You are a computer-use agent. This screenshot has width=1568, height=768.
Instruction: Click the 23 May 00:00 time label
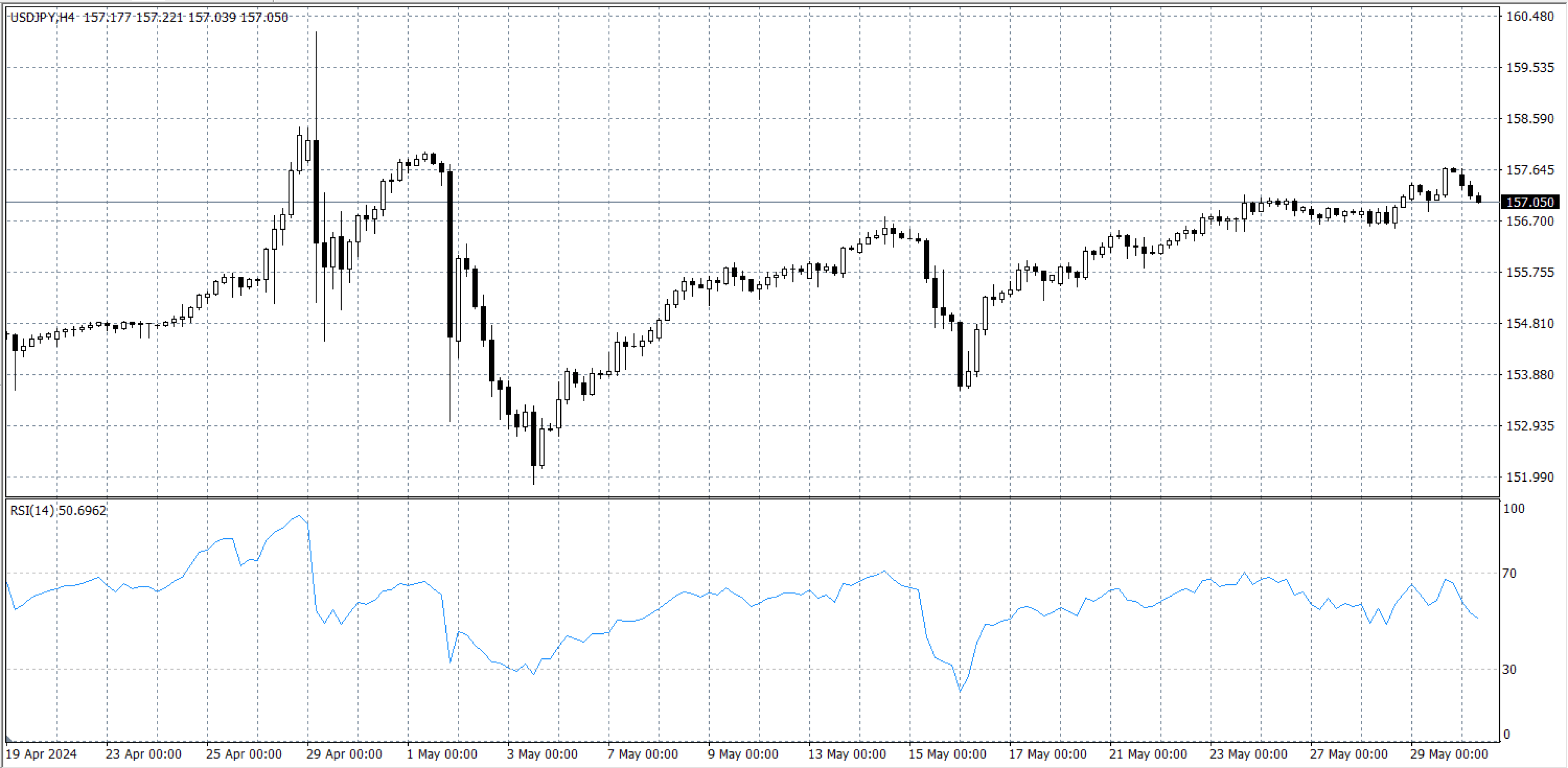tap(1248, 754)
